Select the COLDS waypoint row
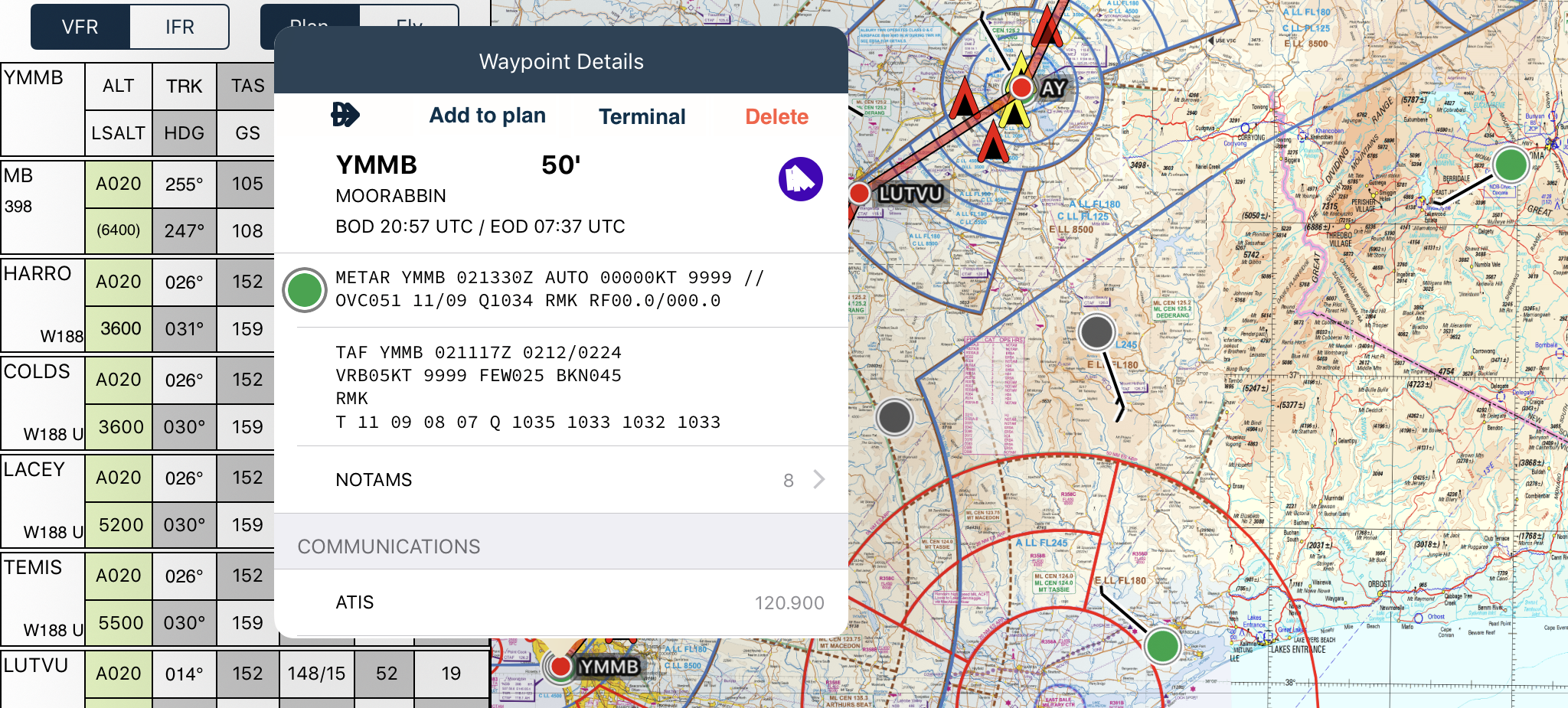The image size is (1568, 708). [42, 403]
